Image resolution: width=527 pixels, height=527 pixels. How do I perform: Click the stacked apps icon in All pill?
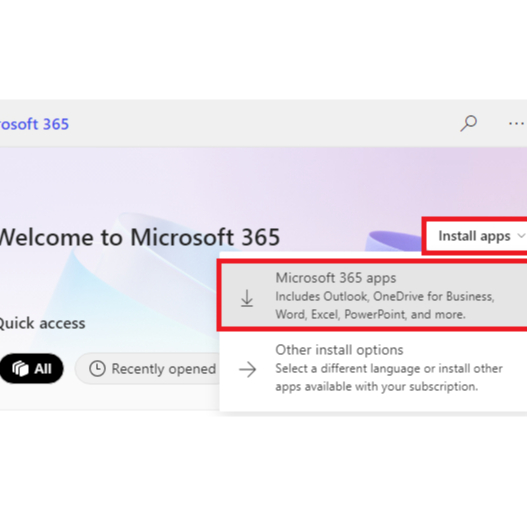click(x=21, y=369)
